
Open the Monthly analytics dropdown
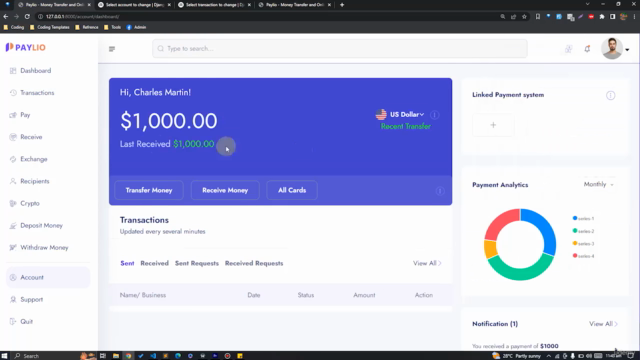[x=598, y=184]
